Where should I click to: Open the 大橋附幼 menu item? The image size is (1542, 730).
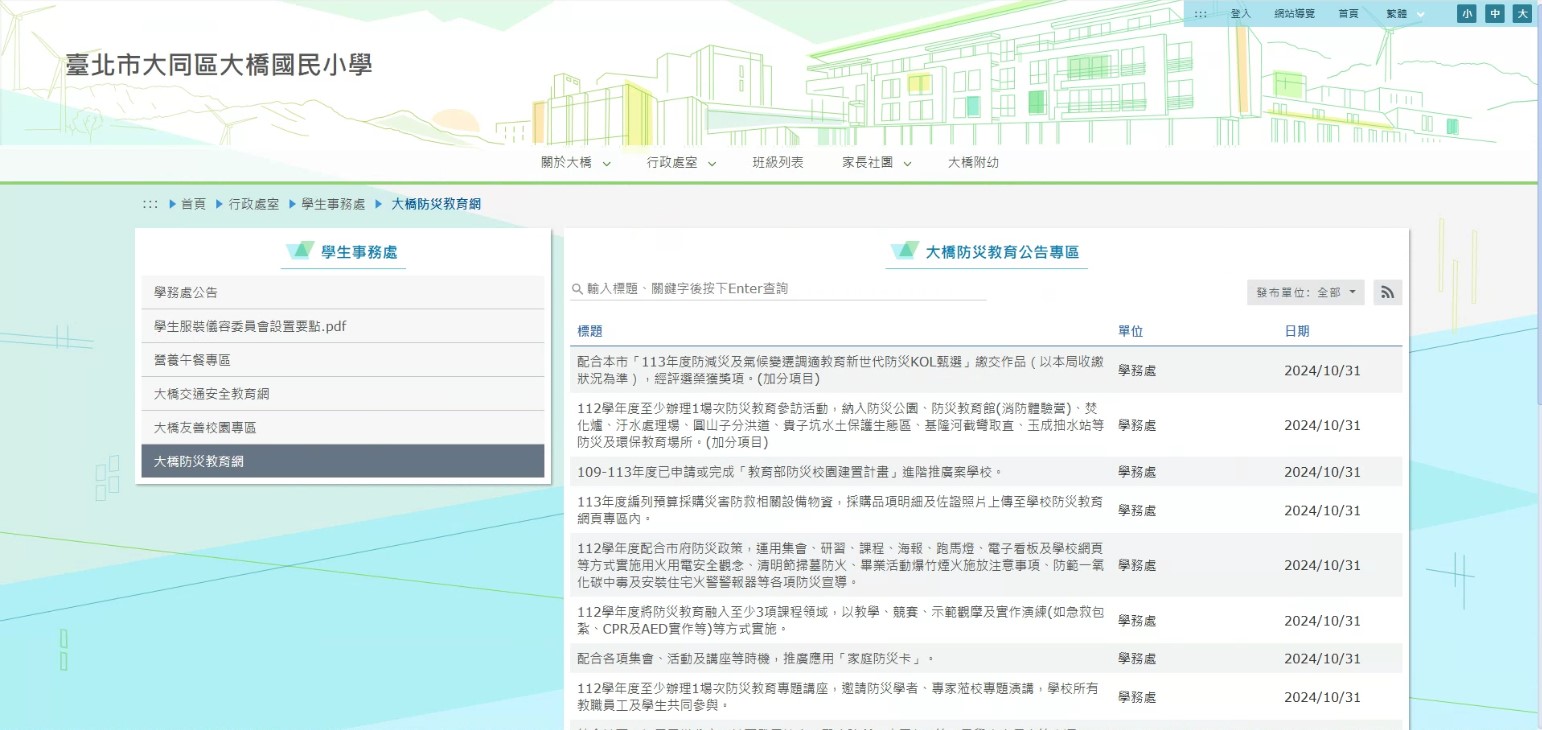click(x=973, y=163)
